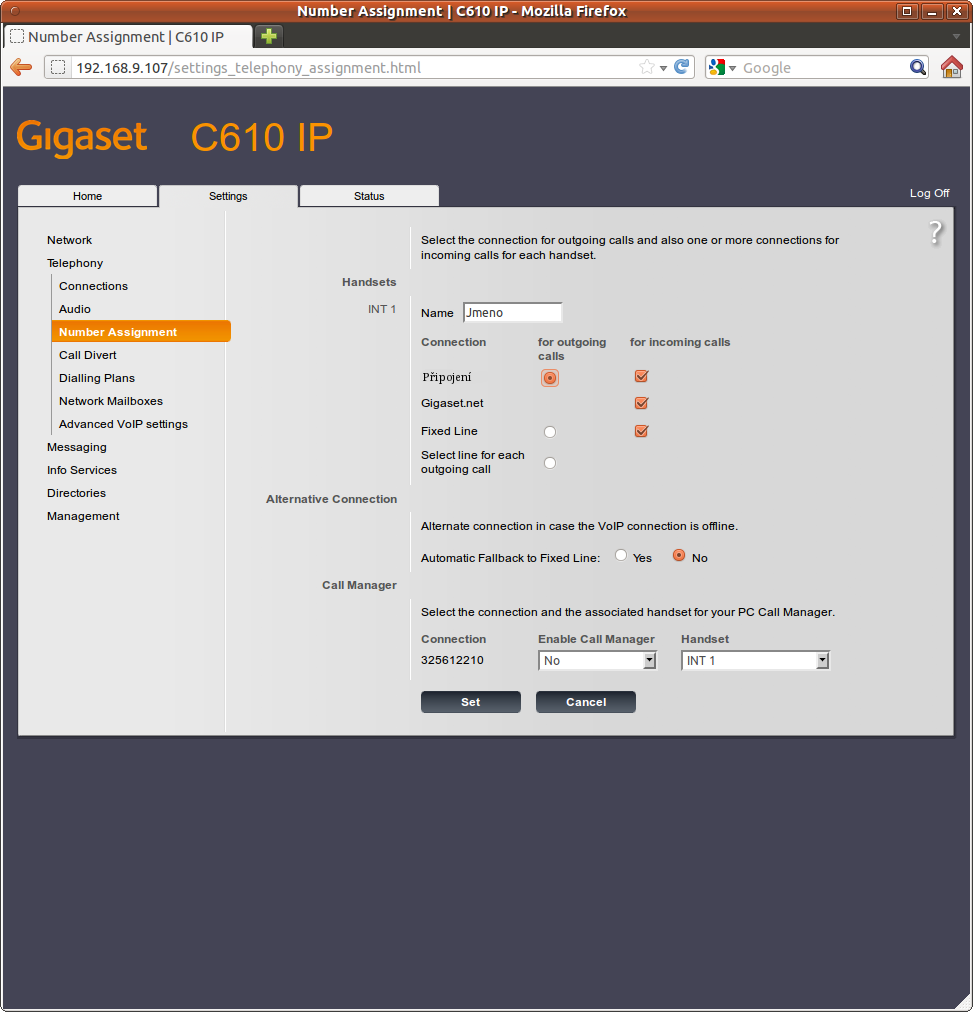Screen dimensions: 973x1012
Task: Switch to the Status tab
Action: point(369,196)
